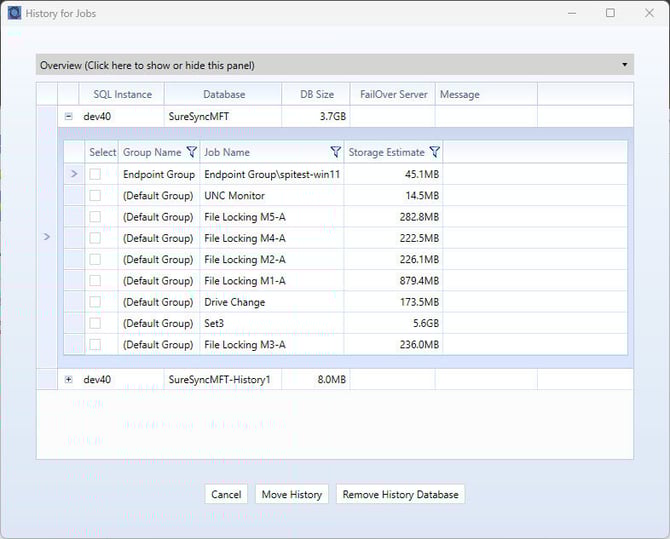Image resolution: width=670 pixels, height=539 pixels.
Task: Click the History for Jobs window icon
Action: click(14, 13)
